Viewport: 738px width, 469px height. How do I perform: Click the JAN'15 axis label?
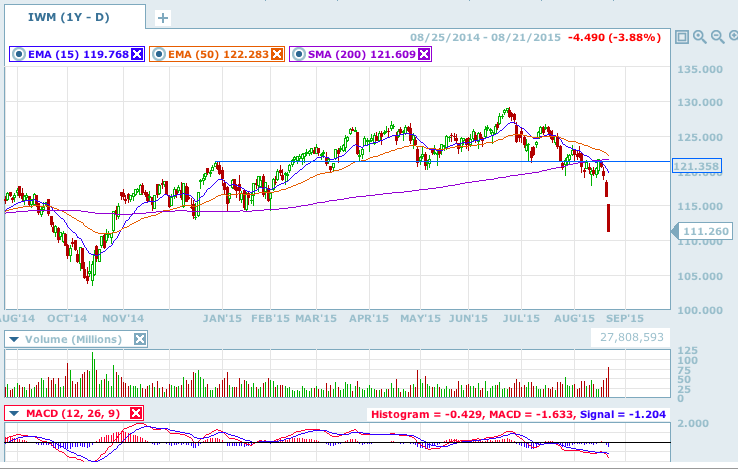(222, 318)
